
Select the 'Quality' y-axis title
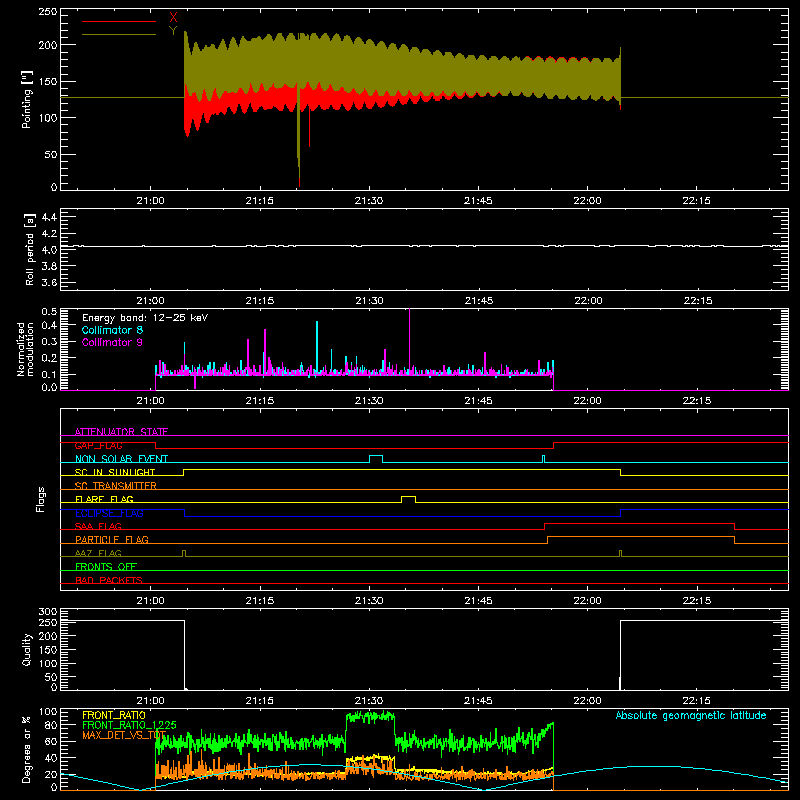(27, 649)
